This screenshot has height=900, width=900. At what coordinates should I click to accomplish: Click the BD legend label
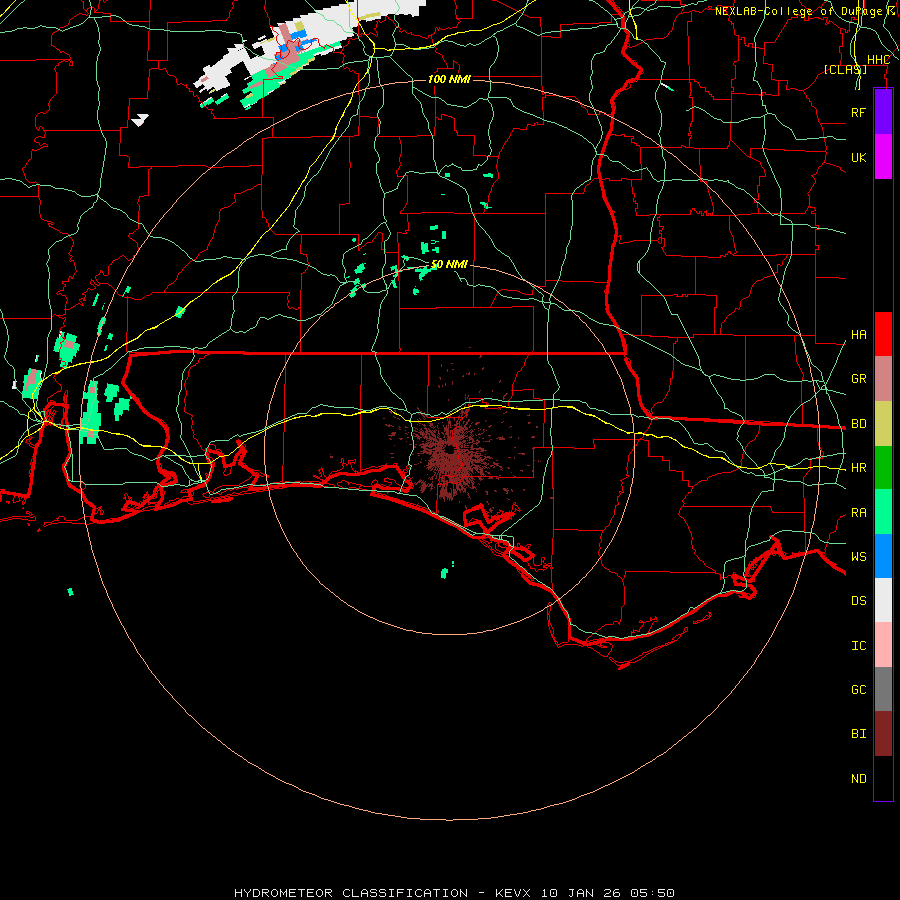(x=858, y=424)
